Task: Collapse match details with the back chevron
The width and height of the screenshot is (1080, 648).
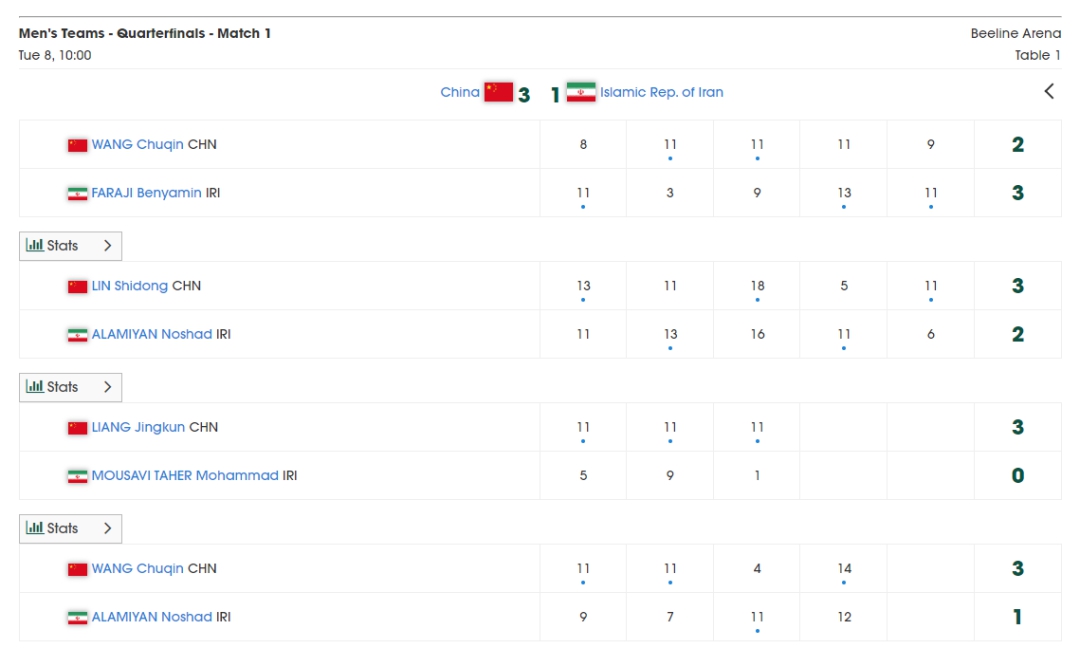Action: click(1049, 91)
